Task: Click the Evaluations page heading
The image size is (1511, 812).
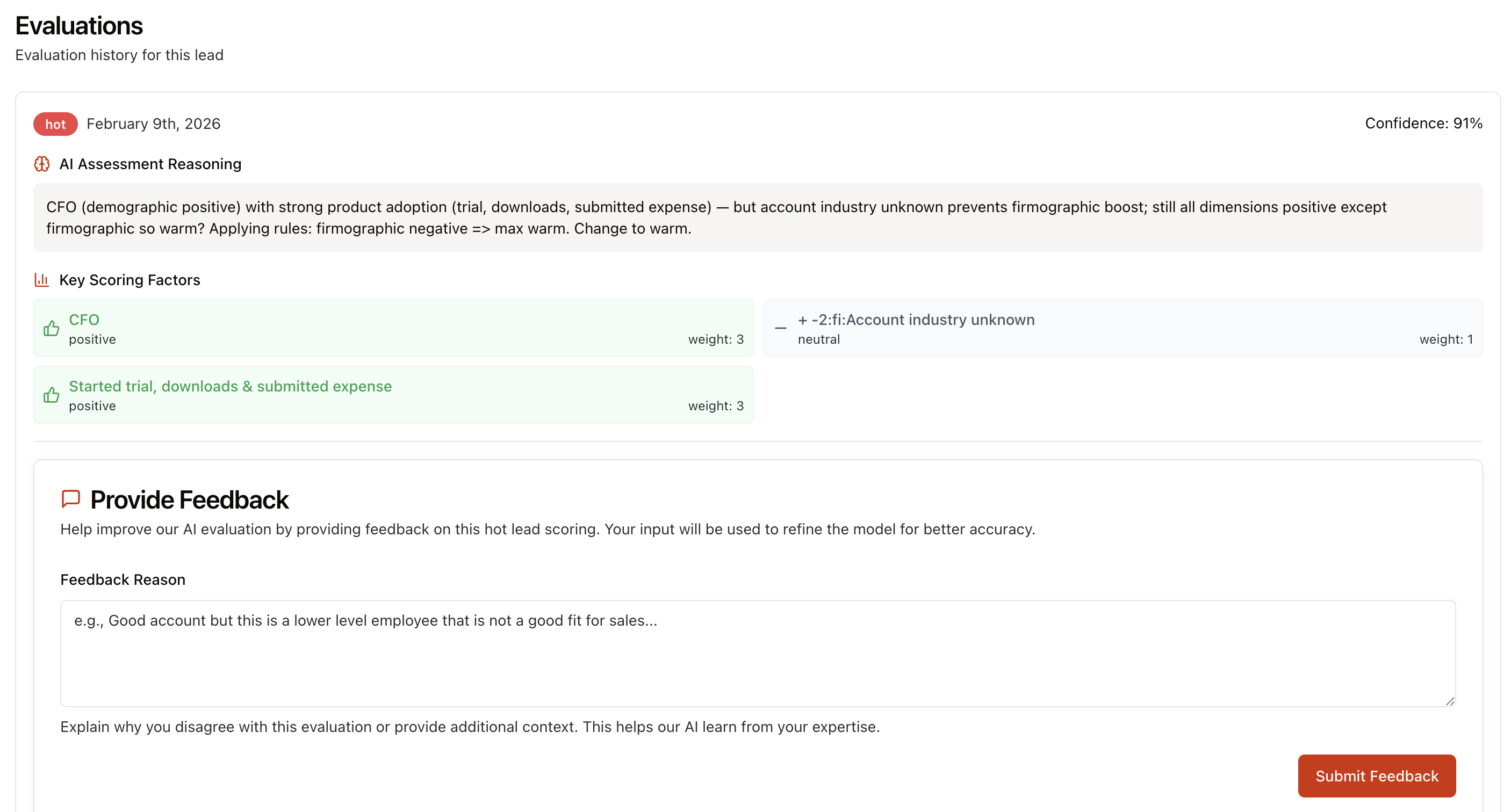Action: tap(79, 26)
